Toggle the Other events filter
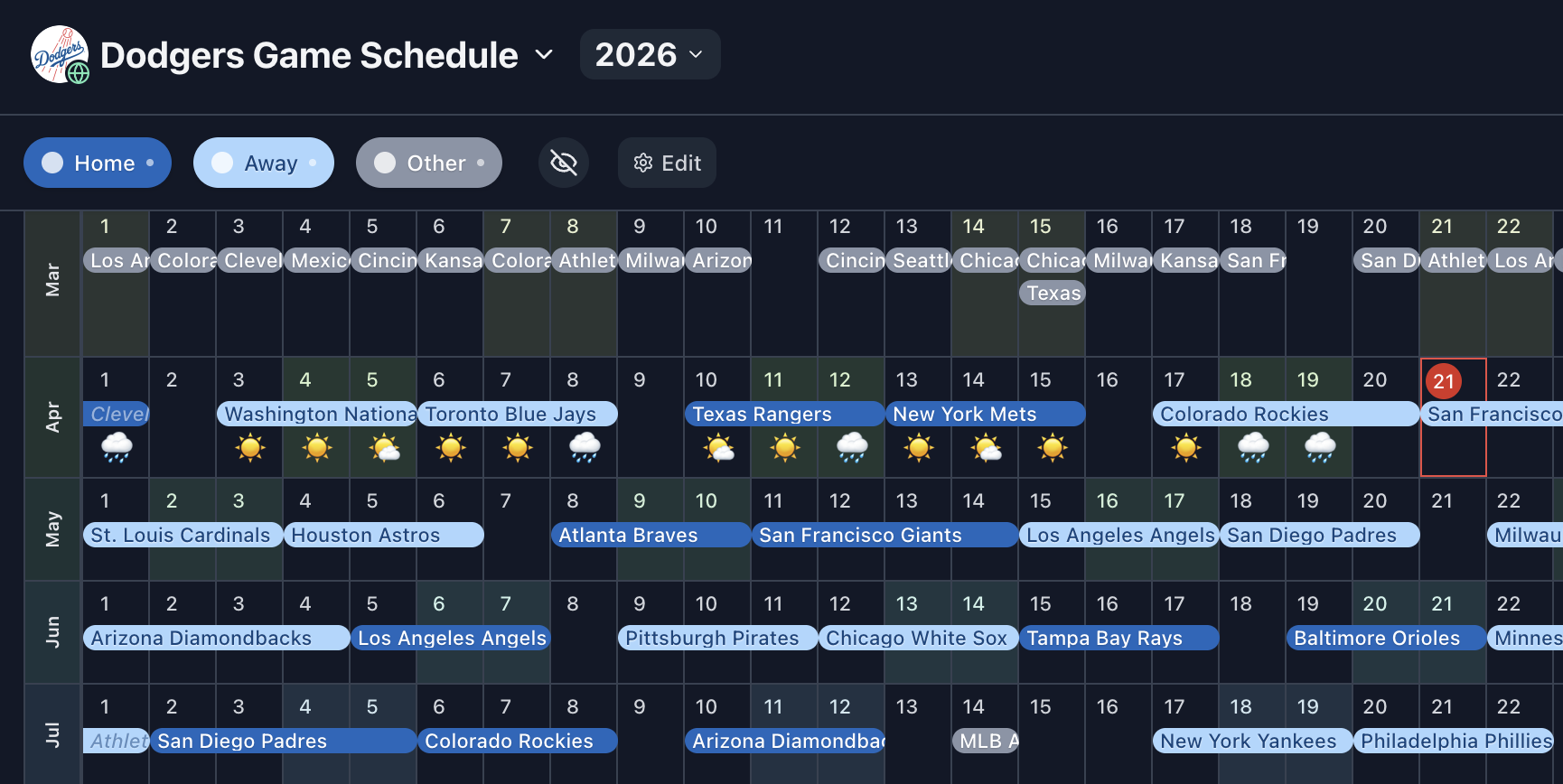Screen dimensions: 1563x784 pos(429,163)
